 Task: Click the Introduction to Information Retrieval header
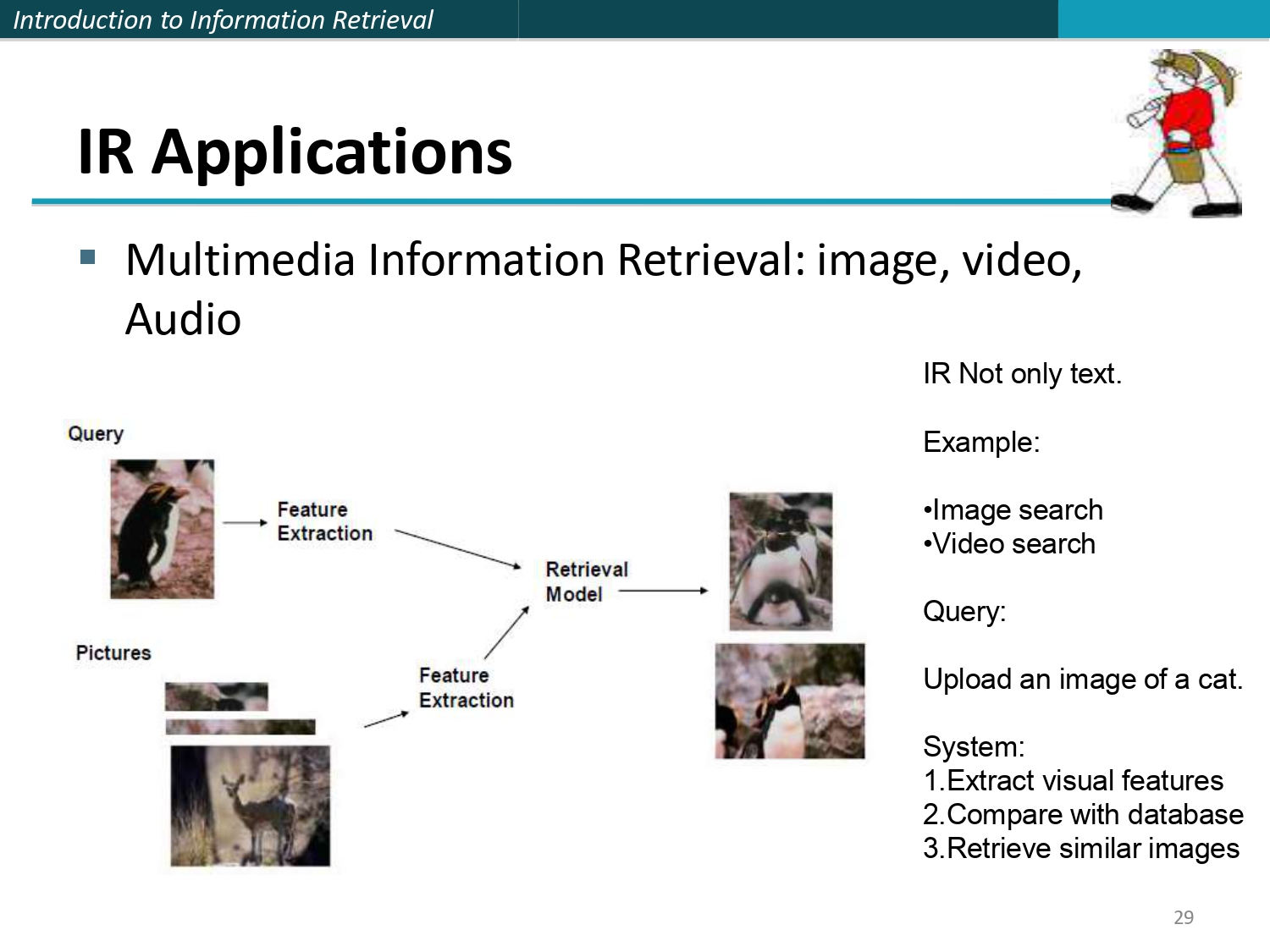(x=223, y=19)
